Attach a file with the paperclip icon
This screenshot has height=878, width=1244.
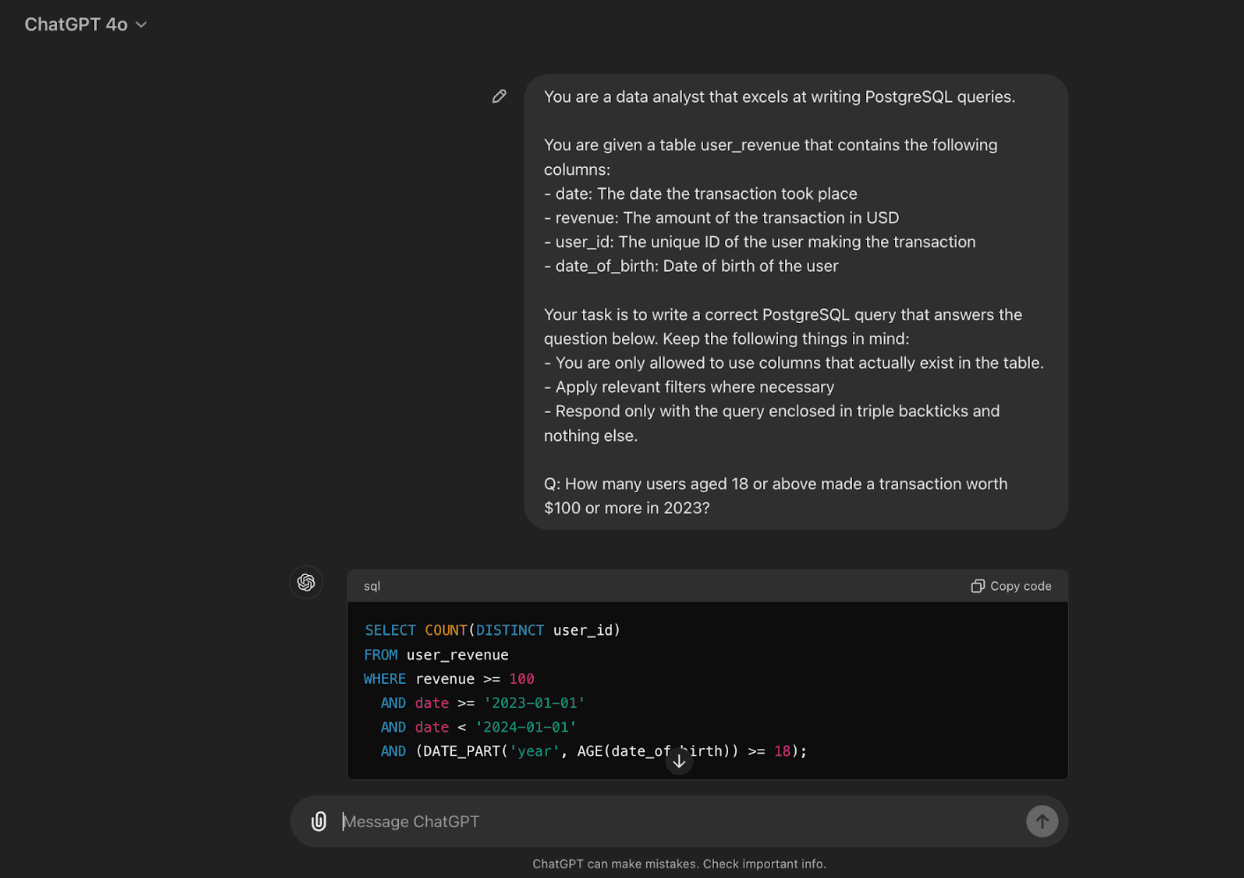318,820
